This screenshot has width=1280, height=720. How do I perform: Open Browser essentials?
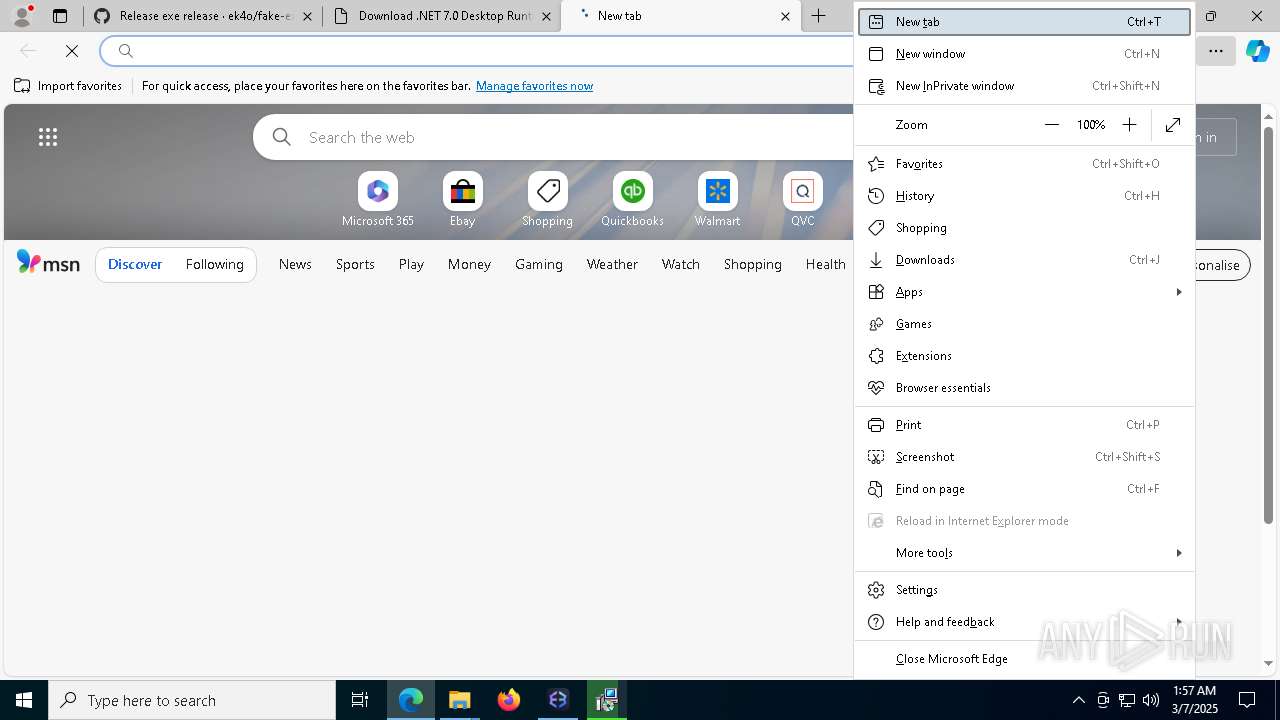pos(1025,388)
